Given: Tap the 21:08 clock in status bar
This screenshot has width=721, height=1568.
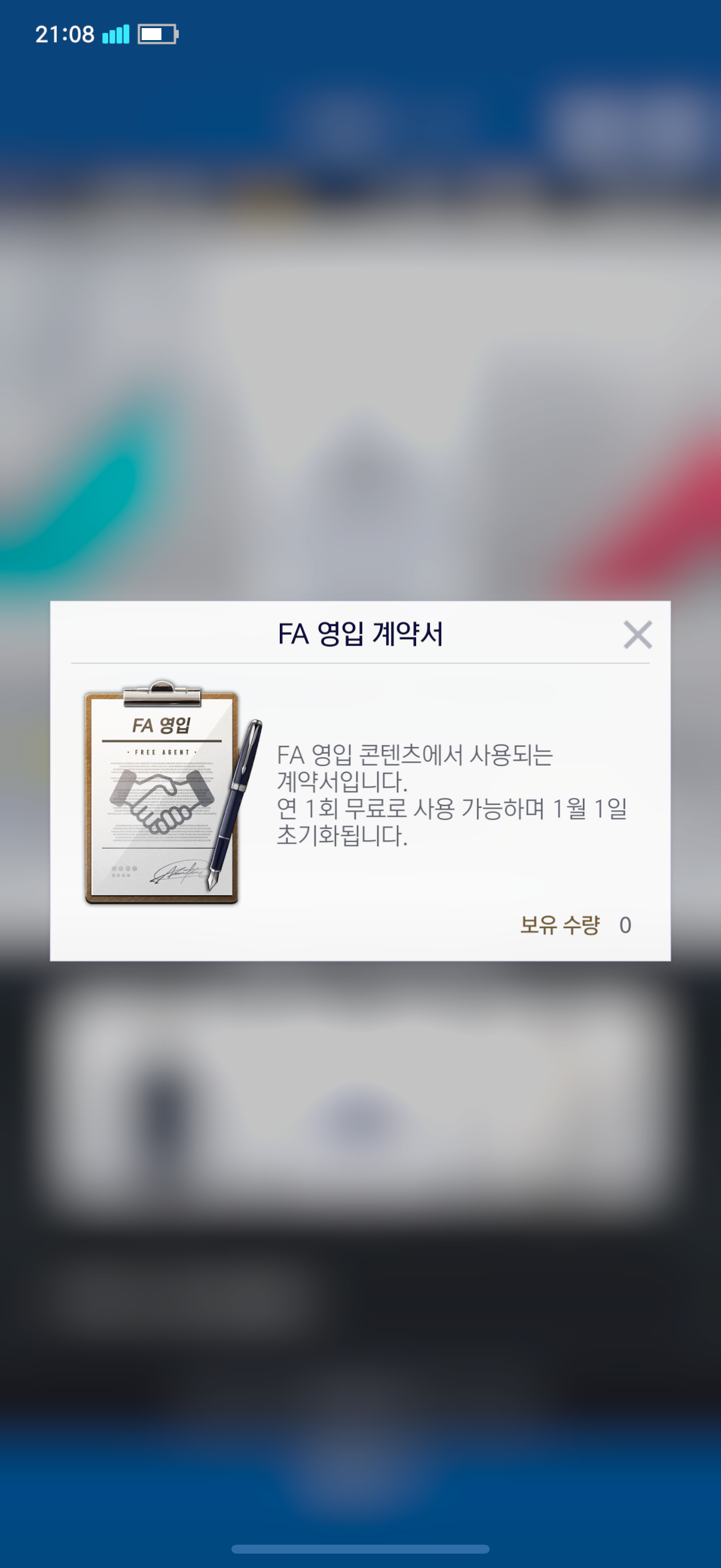Looking at the screenshot, I should coord(65,34).
